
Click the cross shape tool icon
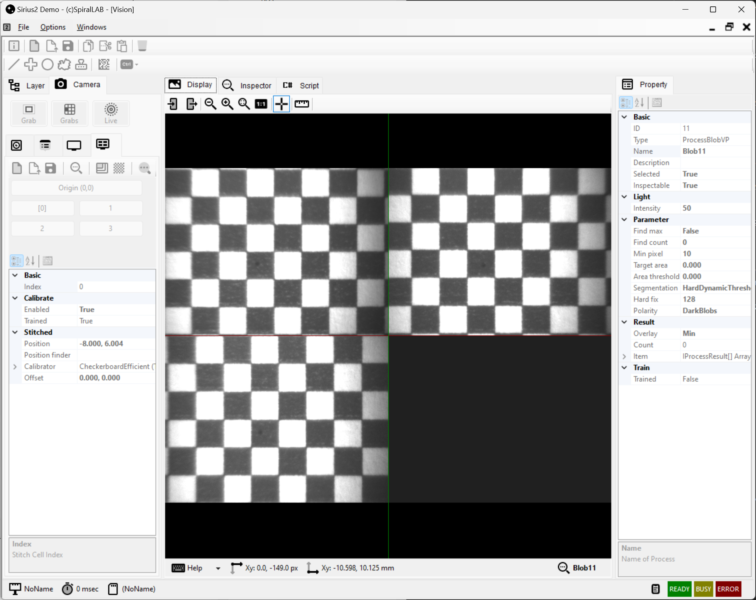(x=30, y=64)
